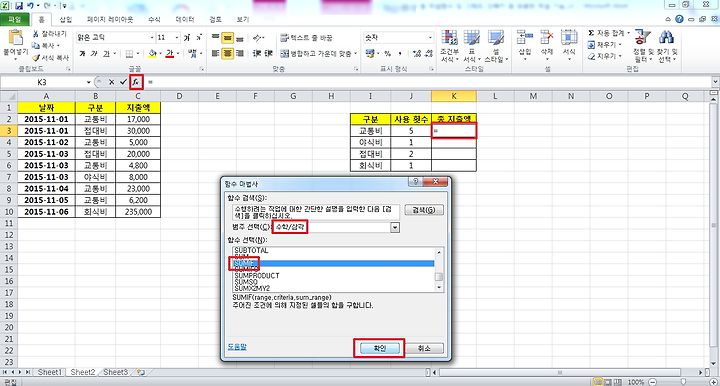The width and height of the screenshot is (720, 386).
Task: Toggle middle vertical alignment
Action: (x=227, y=38)
